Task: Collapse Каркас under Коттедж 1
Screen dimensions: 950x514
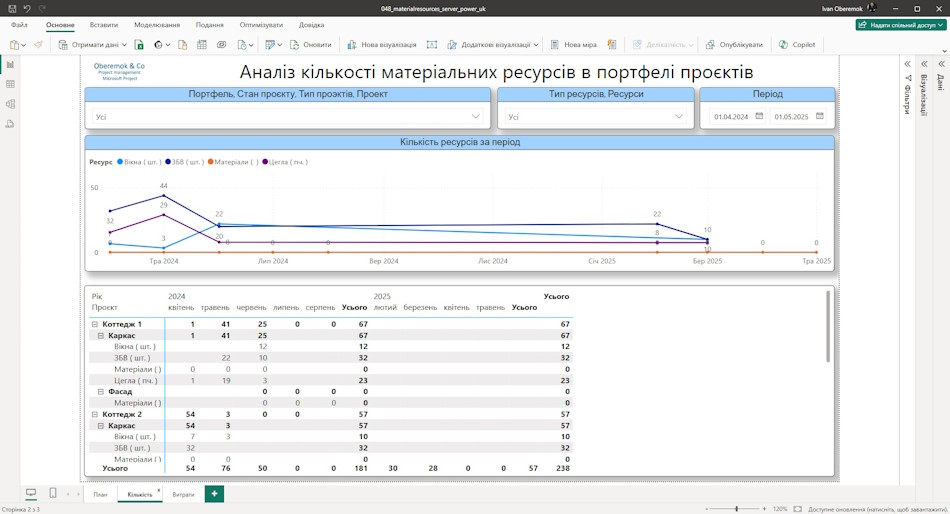Action: 101,335
